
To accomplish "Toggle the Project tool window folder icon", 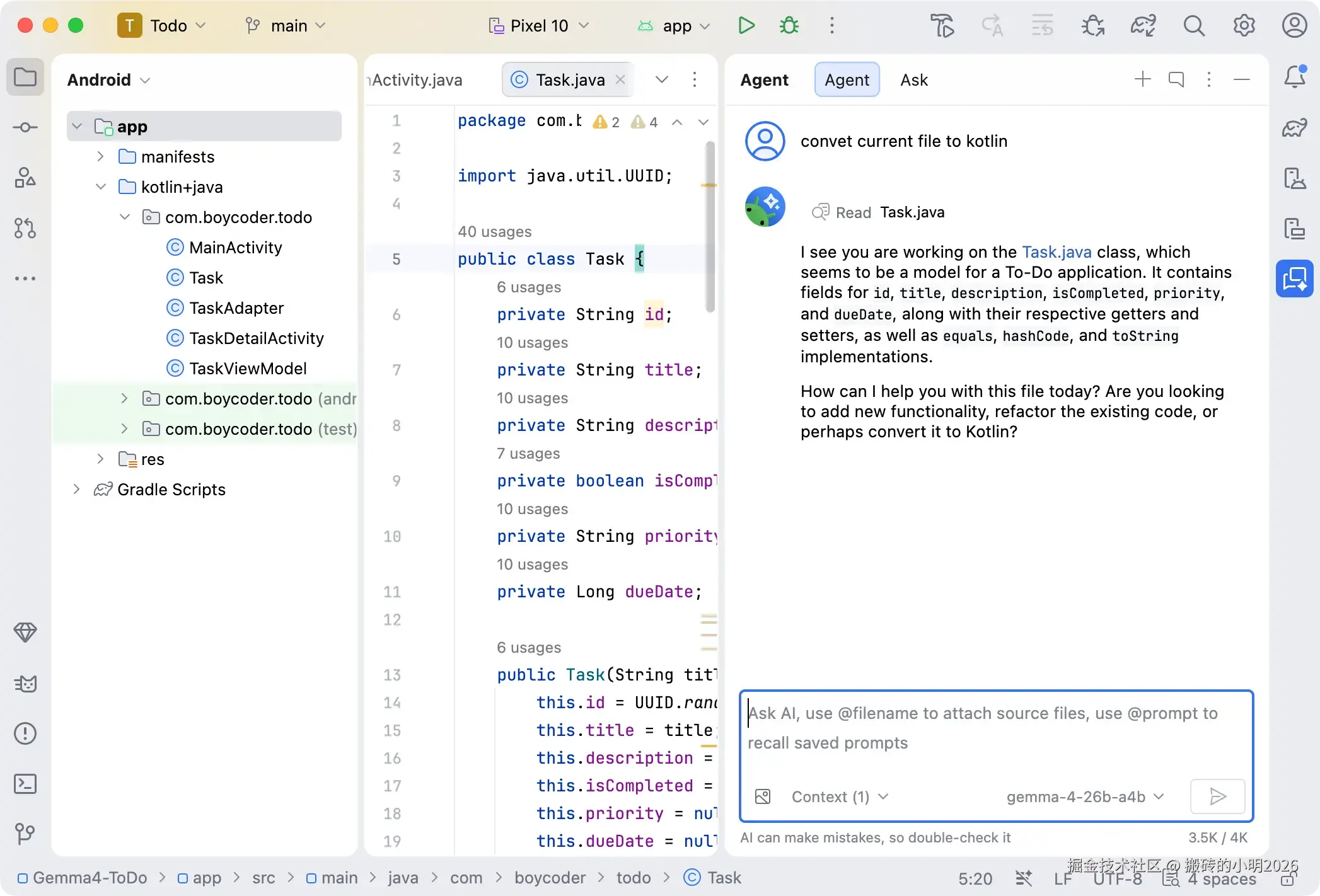I will click(25, 77).
